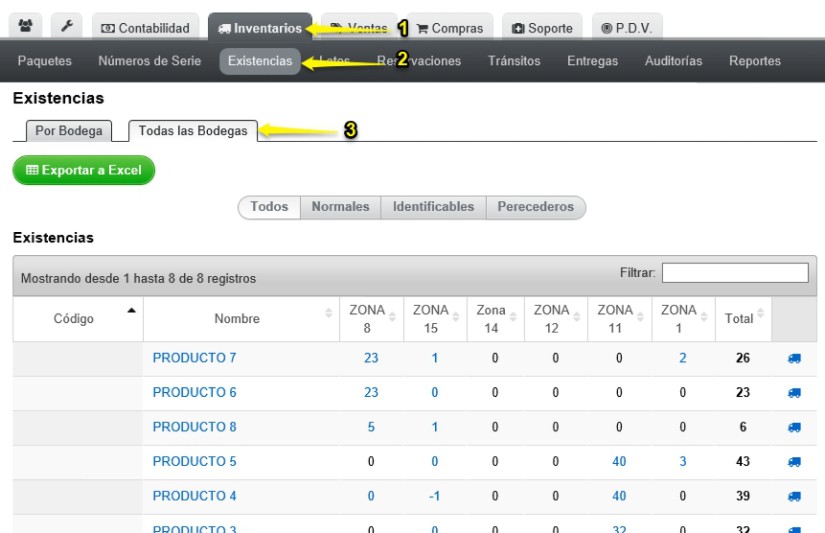This screenshot has width=825, height=533.
Task: Click total 43 in PRODUCTO 5 row
Action: click(x=742, y=461)
